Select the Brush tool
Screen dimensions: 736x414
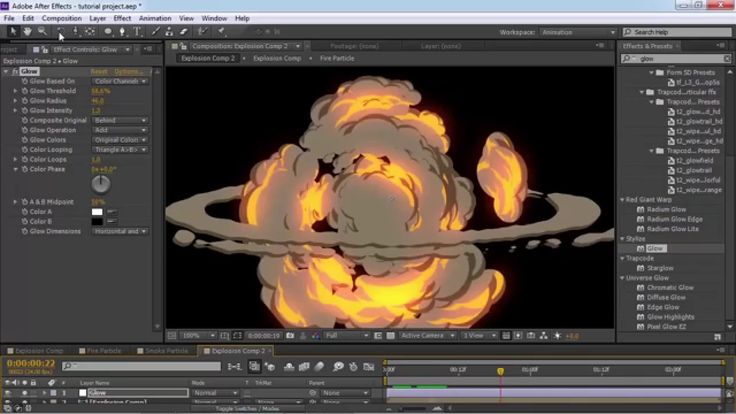click(x=155, y=31)
